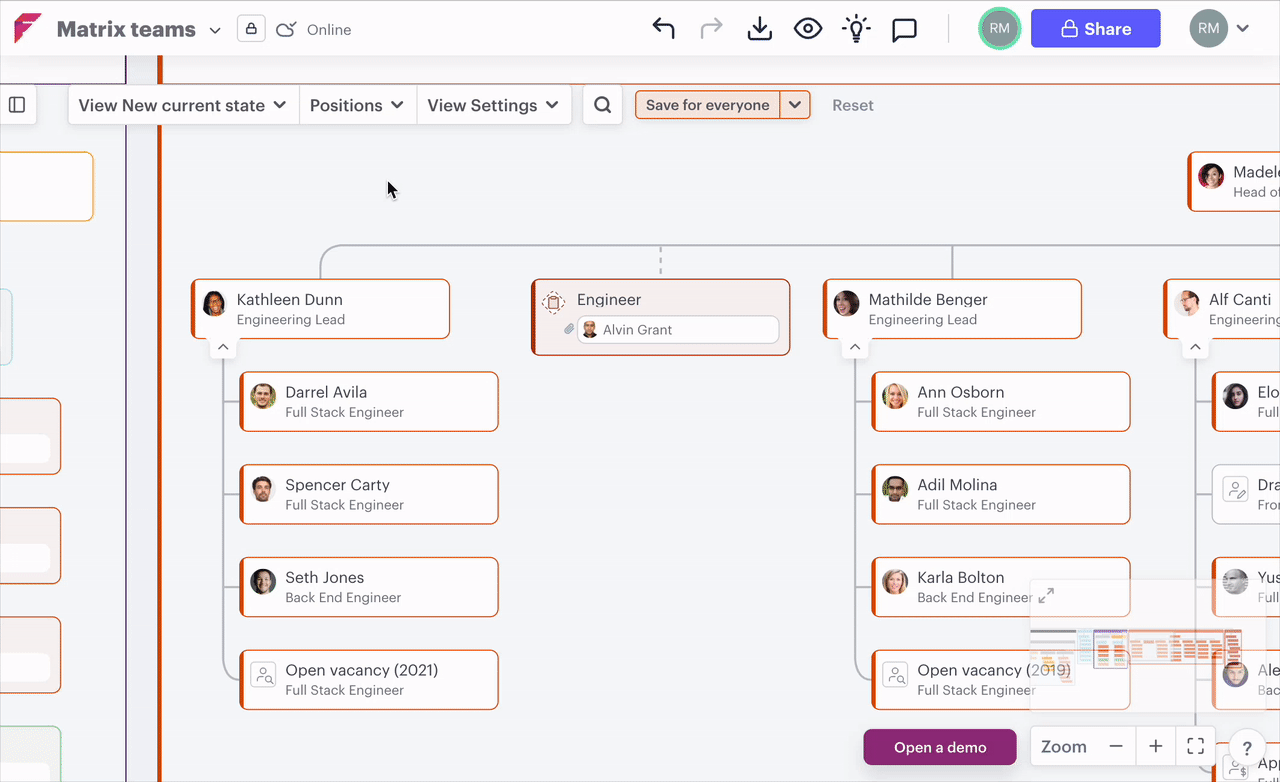The height and width of the screenshot is (782, 1280).
Task: Collapse Kathleen Dunn's team reports
Action: (223, 347)
